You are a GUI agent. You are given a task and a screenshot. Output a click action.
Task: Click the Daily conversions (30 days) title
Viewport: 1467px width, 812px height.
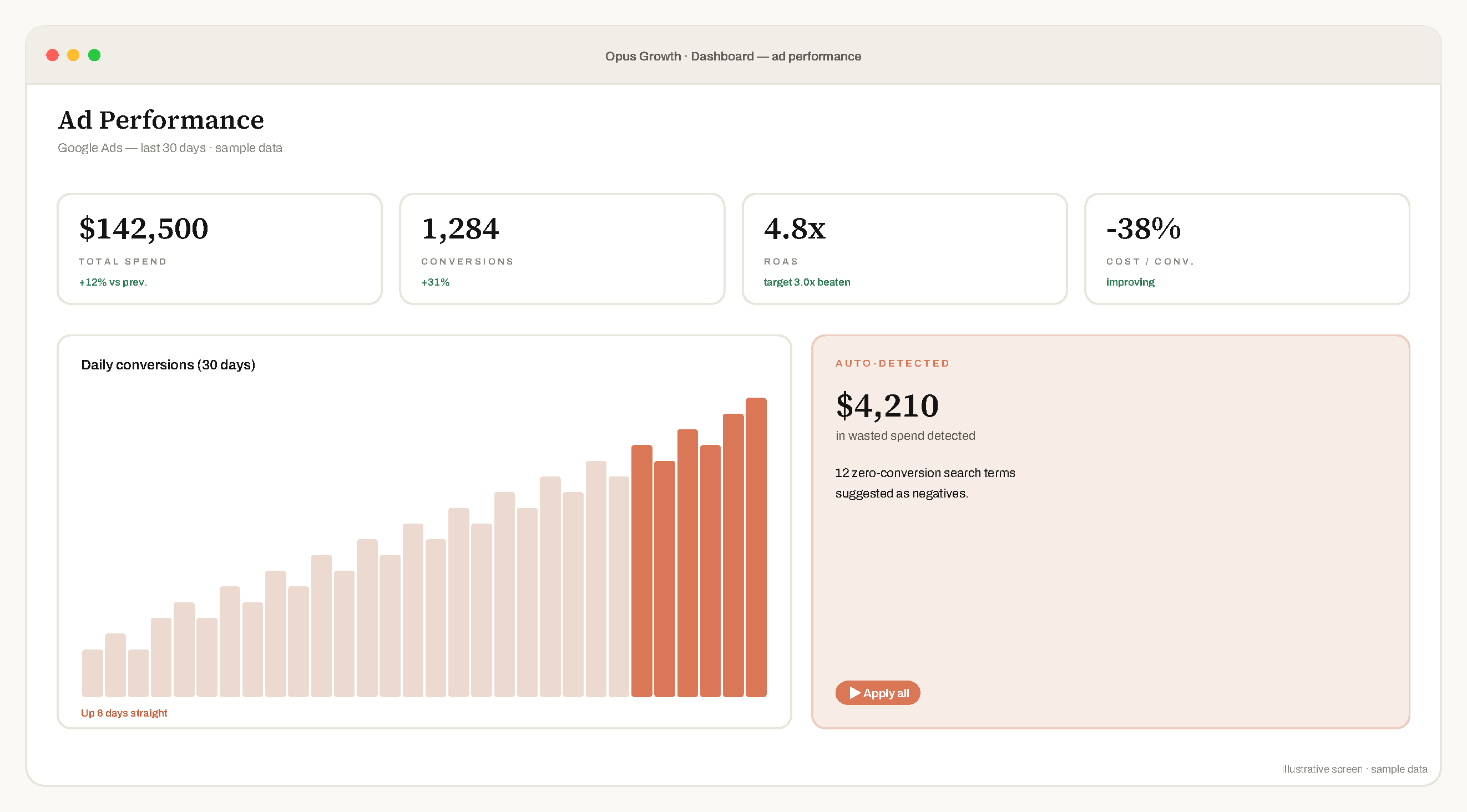click(x=168, y=364)
